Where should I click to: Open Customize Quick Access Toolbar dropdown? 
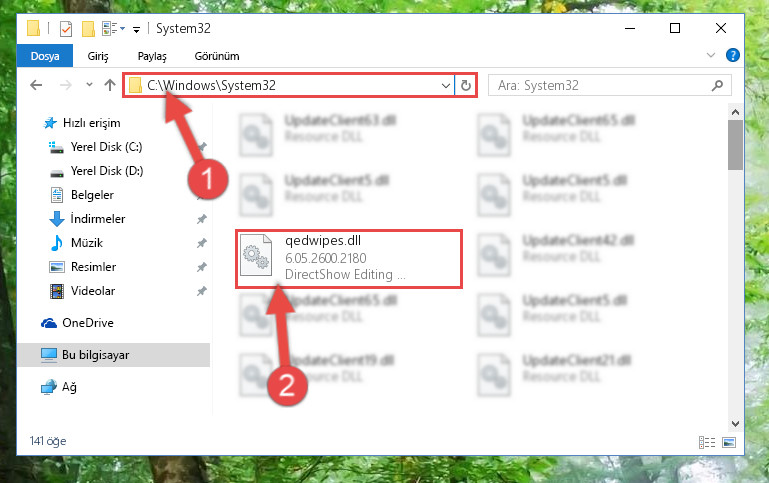point(136,30)
